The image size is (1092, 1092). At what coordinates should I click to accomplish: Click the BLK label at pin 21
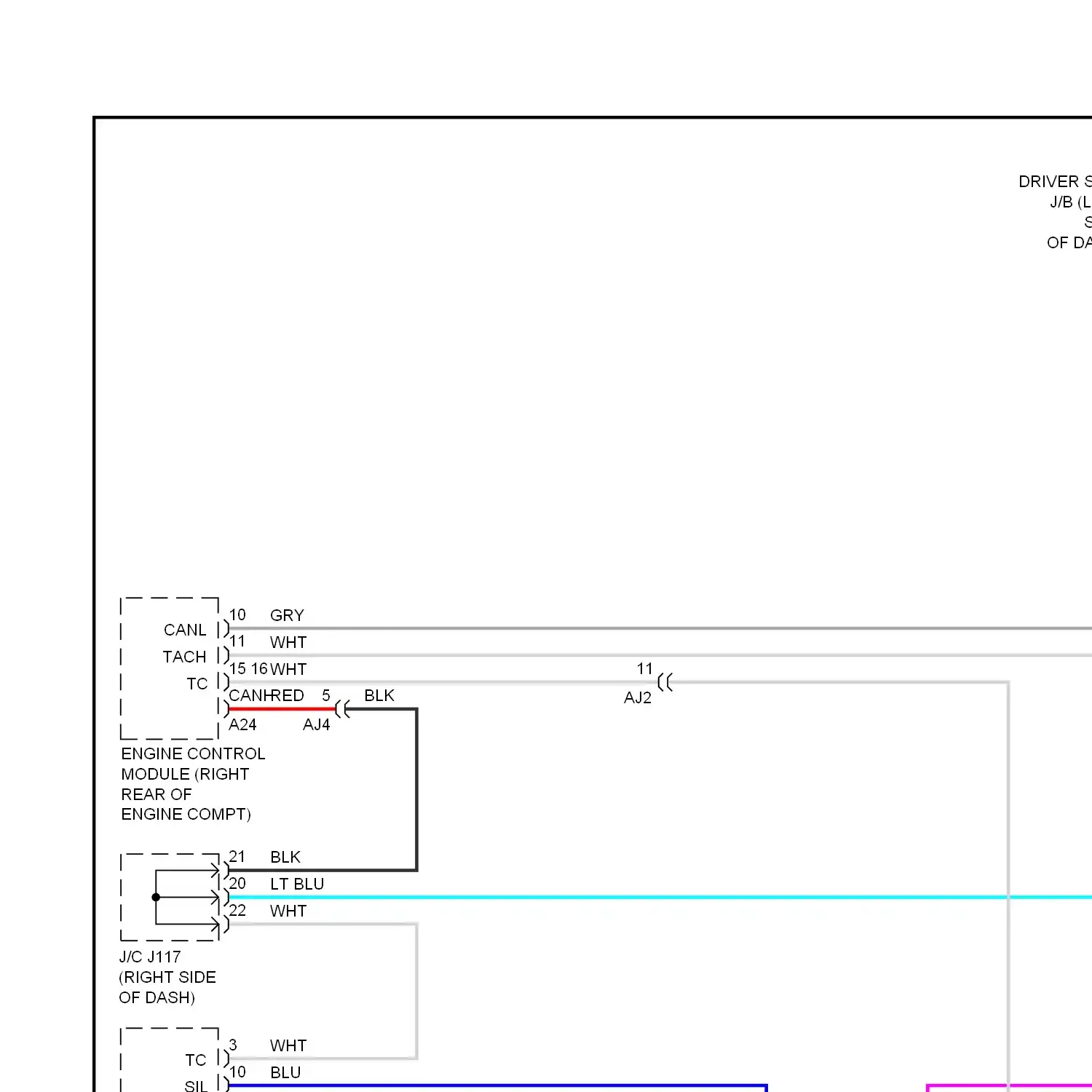click(x=285, y=857)
